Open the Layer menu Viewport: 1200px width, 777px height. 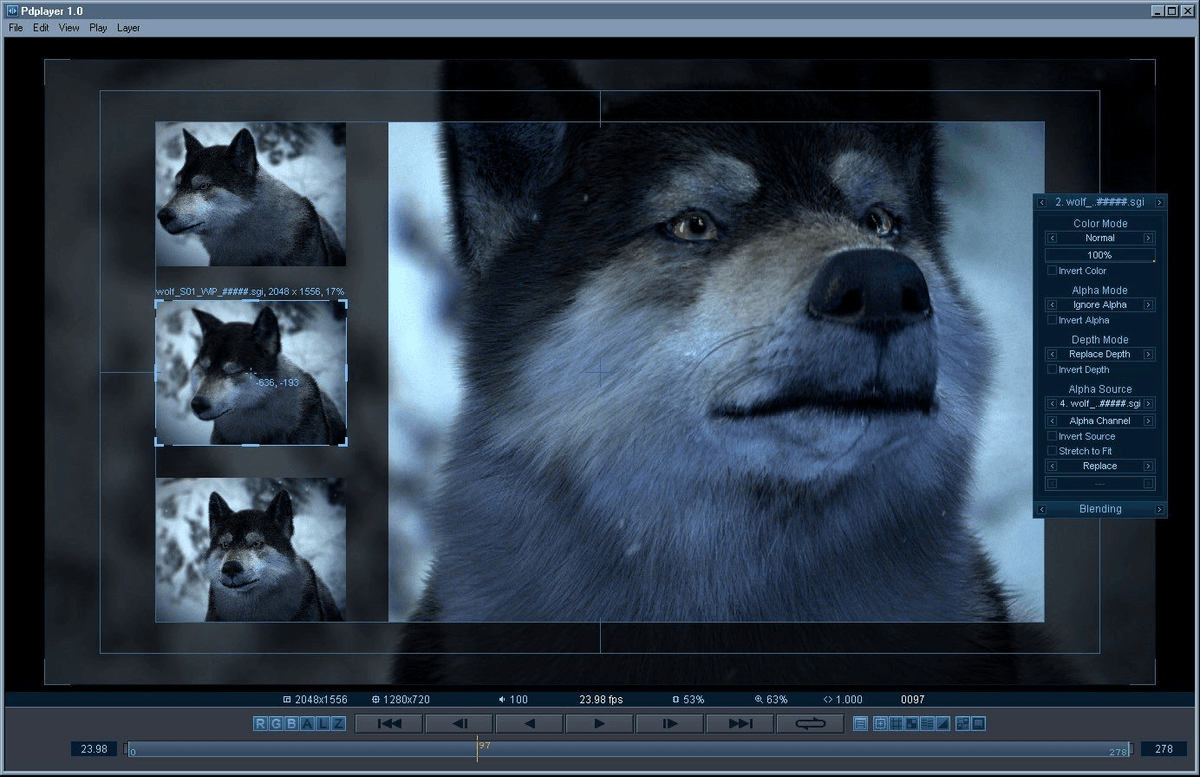click(128, 28)
